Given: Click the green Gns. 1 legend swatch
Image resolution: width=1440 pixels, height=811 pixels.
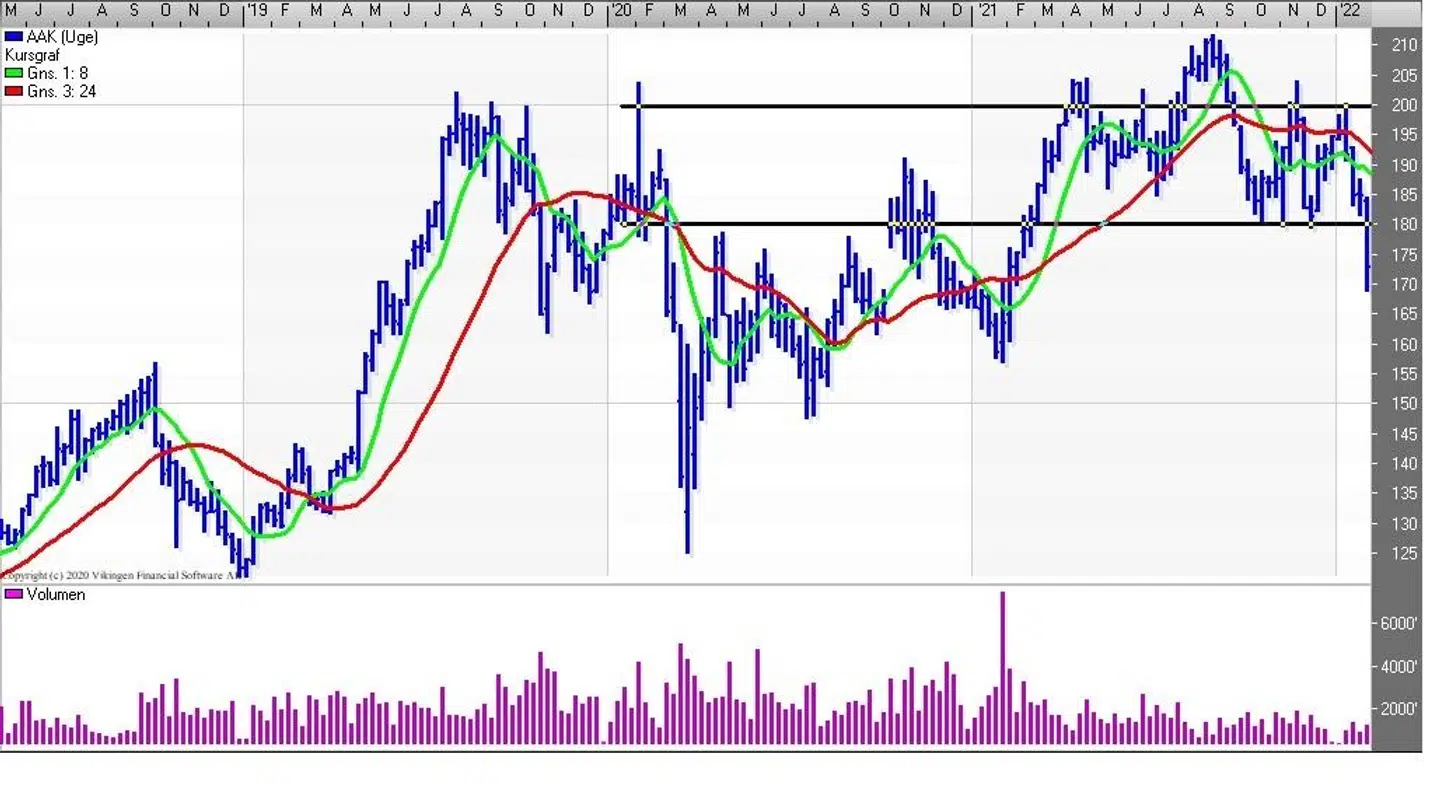Looking at the screenshot, I should [14, 73].
